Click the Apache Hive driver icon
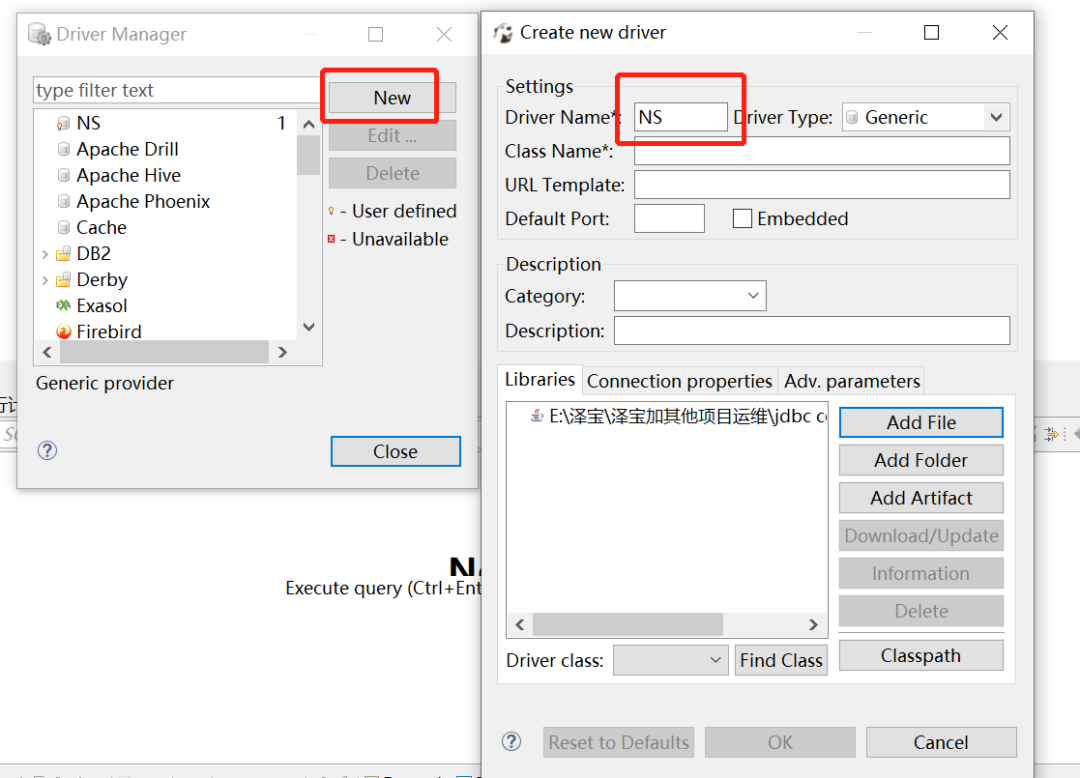This screenshot has width=1080, height=778. pyautogui.click(x=63, y=176)
